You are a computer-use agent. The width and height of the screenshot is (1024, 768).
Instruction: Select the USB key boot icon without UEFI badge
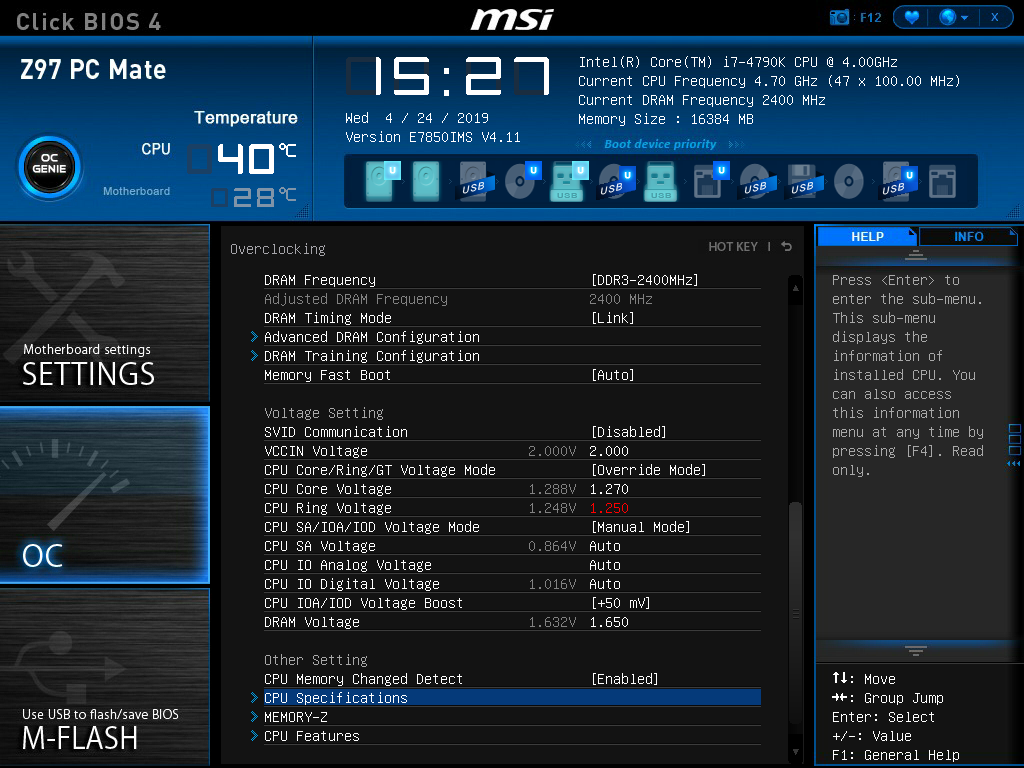(660, 181)
